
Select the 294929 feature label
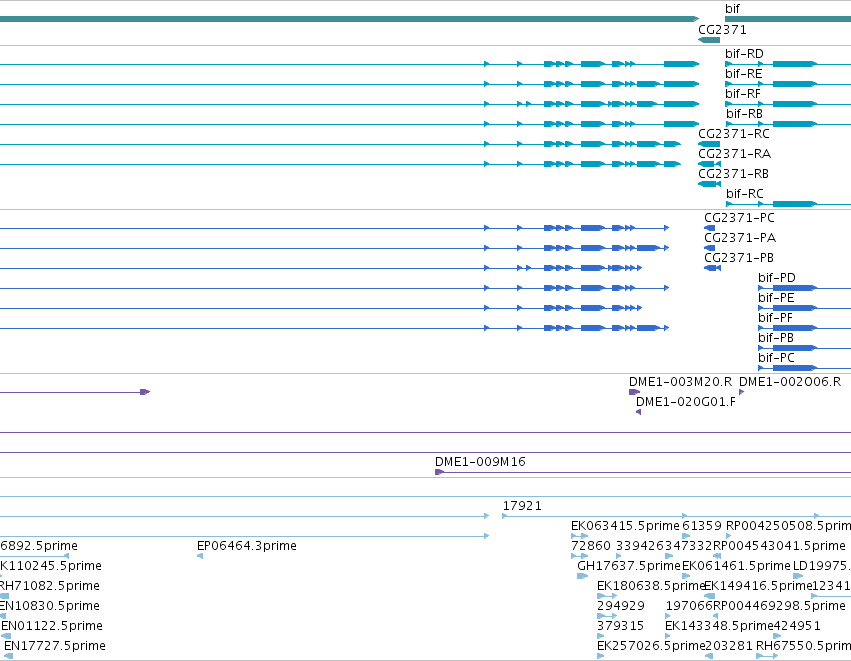tap(621, 606)
